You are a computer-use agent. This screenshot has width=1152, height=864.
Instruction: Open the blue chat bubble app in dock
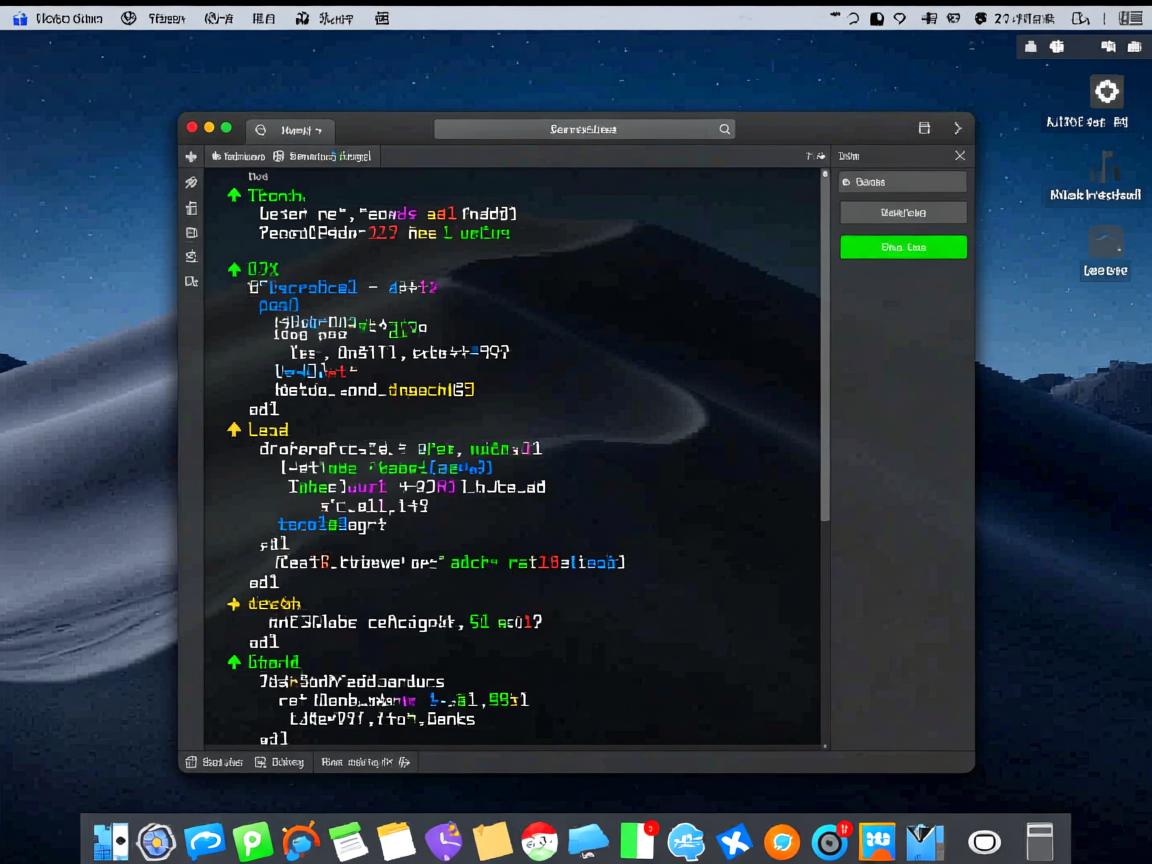(204, 842)
